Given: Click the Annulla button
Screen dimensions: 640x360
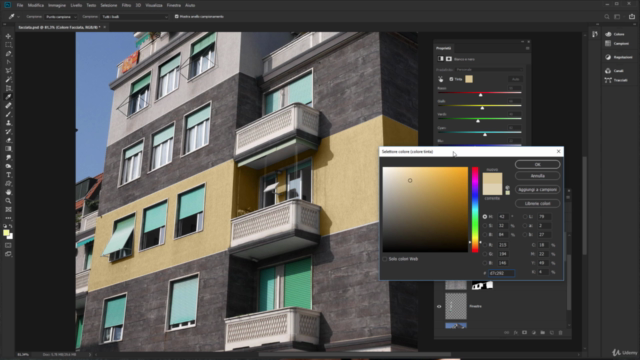Looking at the screenshot, I should pos(538,176).
